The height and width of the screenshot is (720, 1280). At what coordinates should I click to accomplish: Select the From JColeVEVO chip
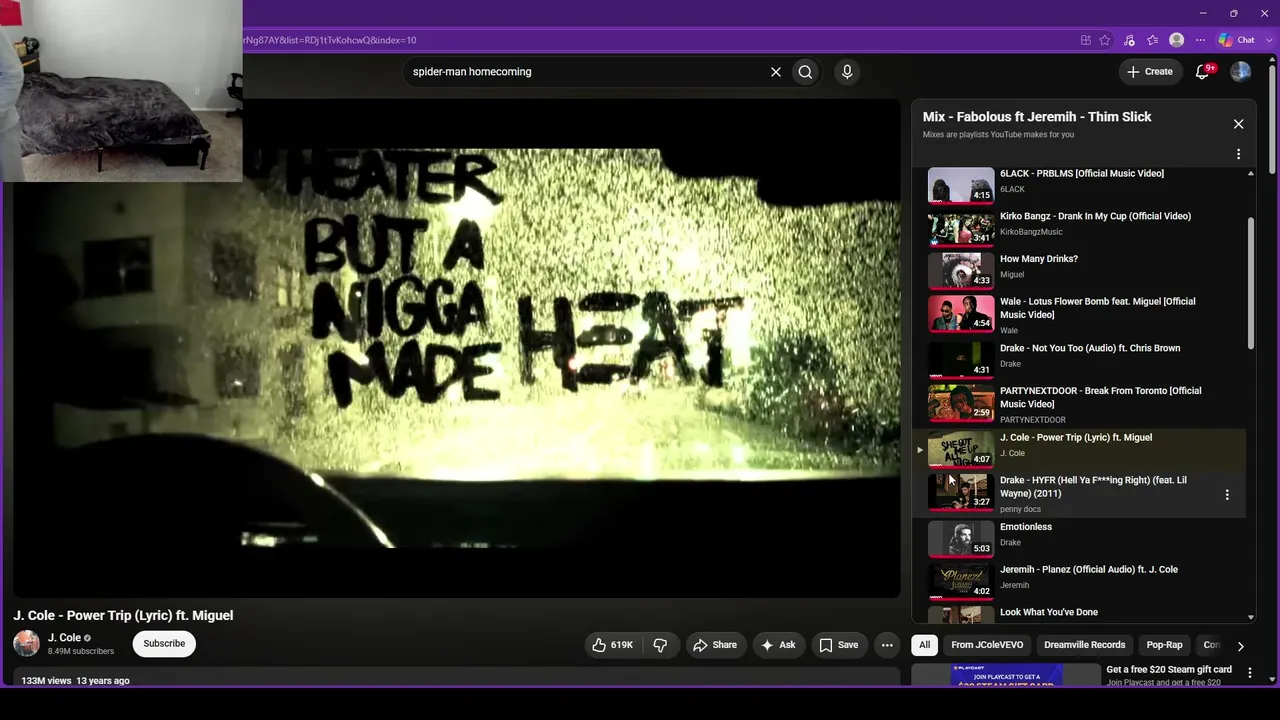tap(987, 645)
